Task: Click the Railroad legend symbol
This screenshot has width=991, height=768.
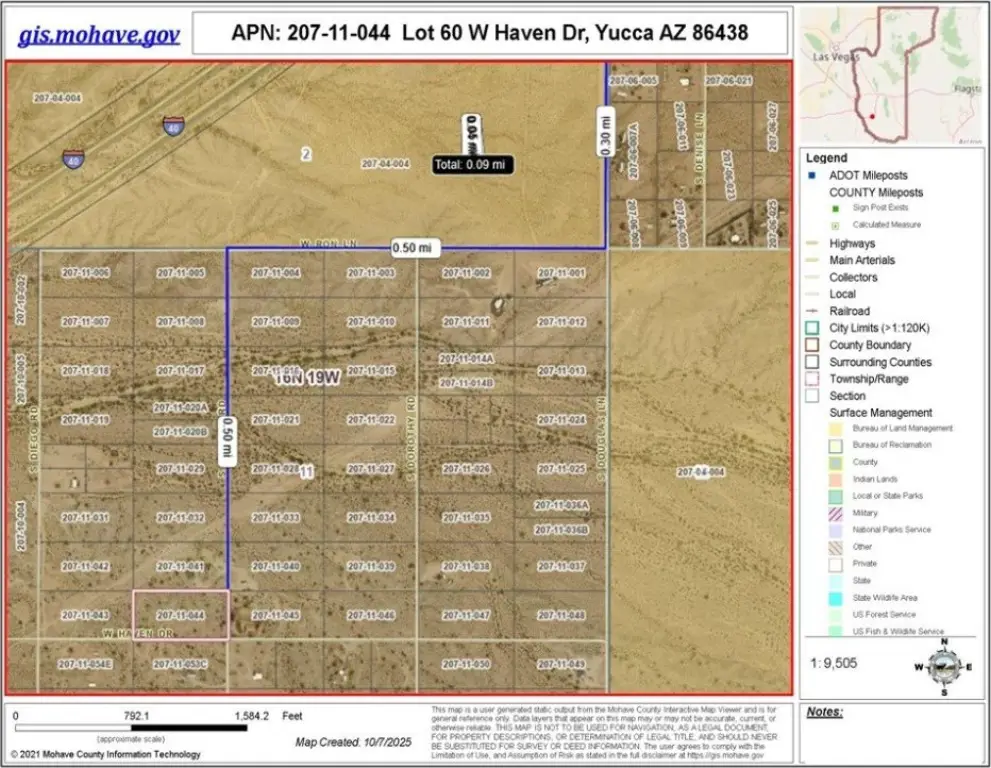Action: point(816,311)
